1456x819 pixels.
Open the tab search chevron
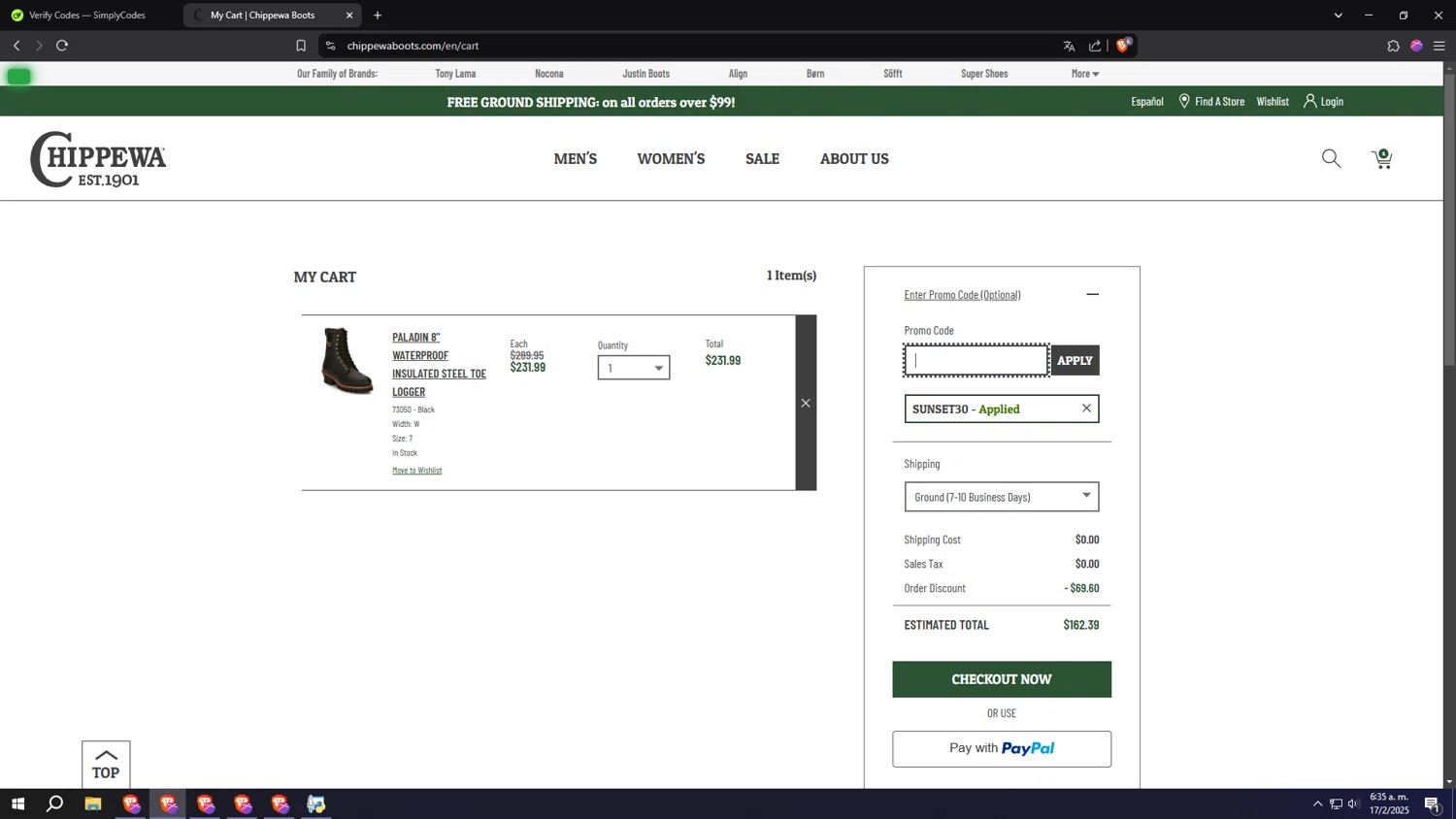[1338, 16]
